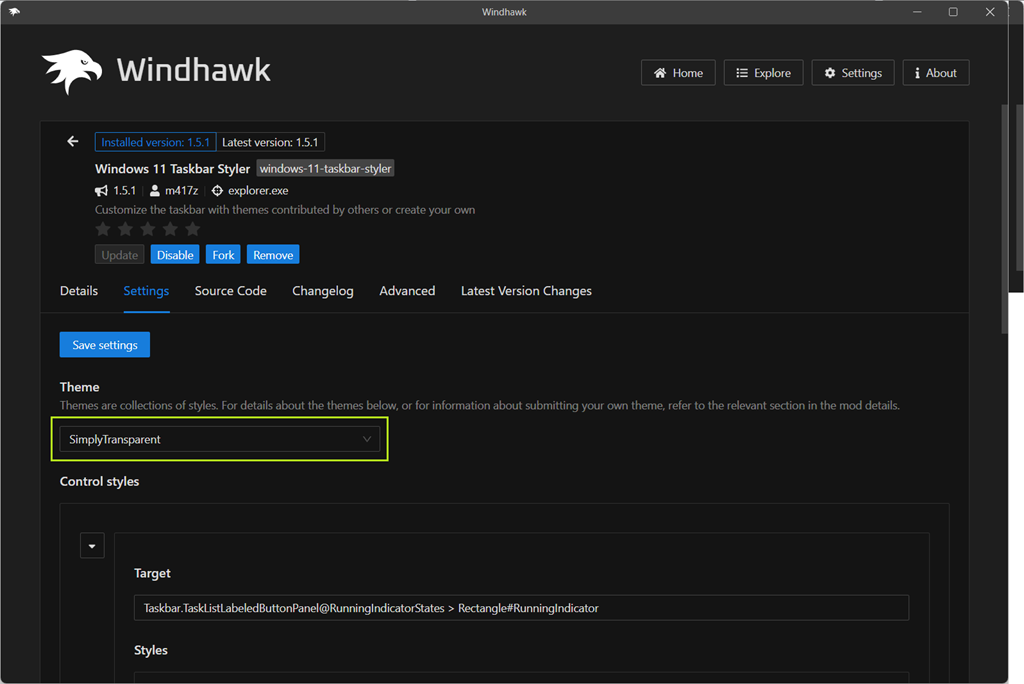Open the About page
Viewport: 1024px width, 684px height.
pos(935,73)
